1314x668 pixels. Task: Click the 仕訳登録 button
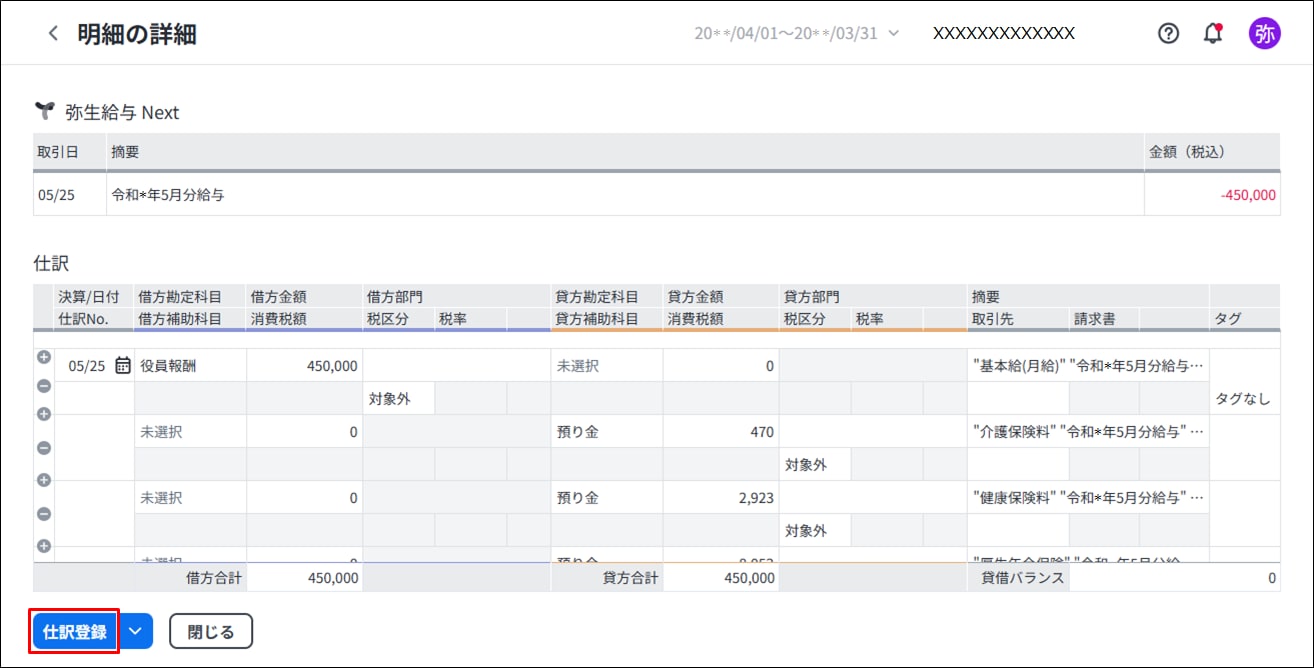point(75,631)
